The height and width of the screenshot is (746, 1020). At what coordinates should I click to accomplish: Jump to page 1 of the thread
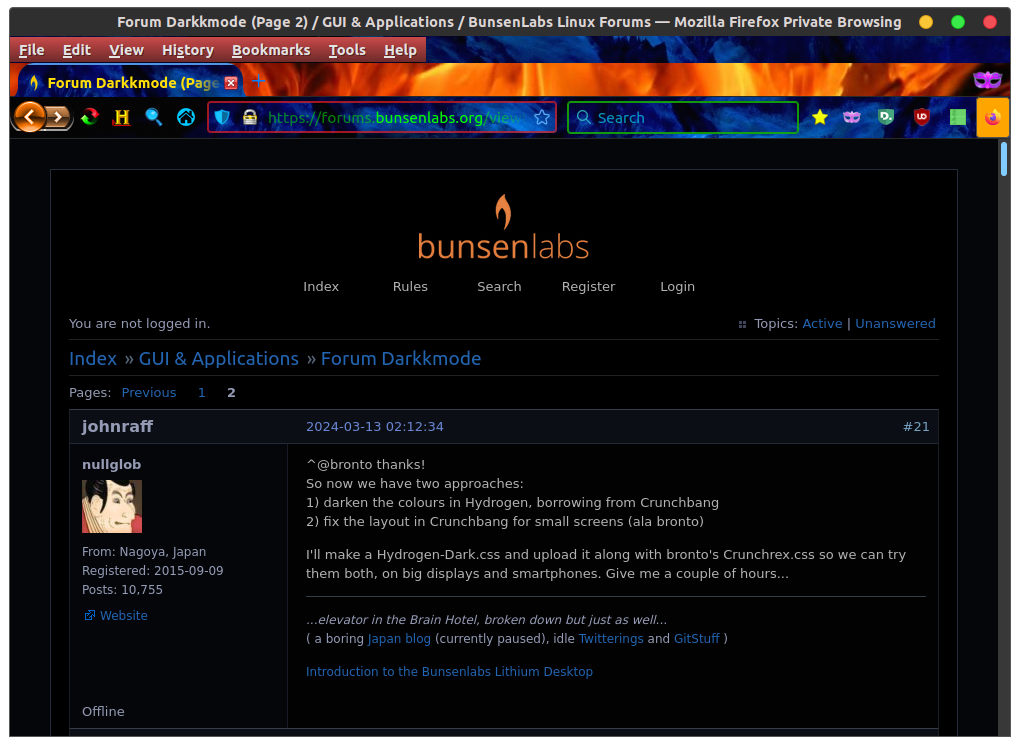pos(202,393)
